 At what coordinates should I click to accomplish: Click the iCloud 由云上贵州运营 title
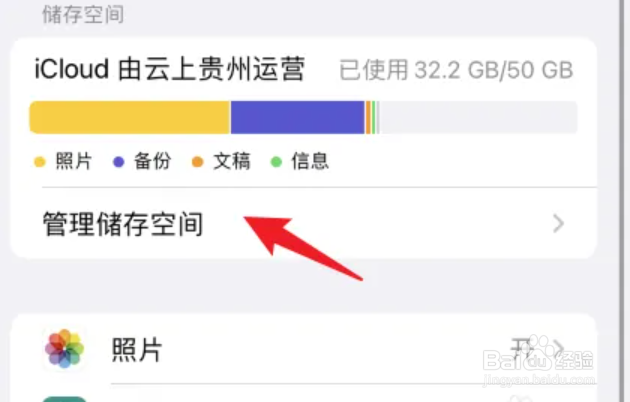coord(169,69)
